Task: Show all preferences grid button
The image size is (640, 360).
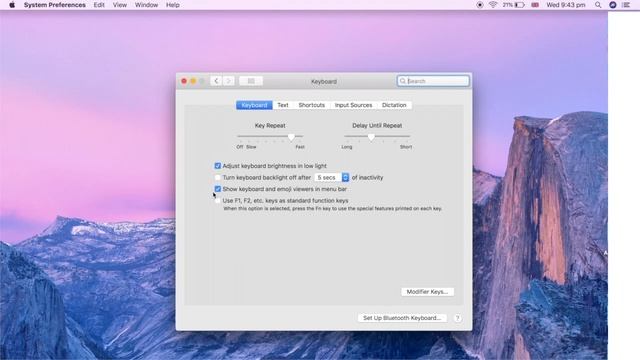Action: coord(251,81)
